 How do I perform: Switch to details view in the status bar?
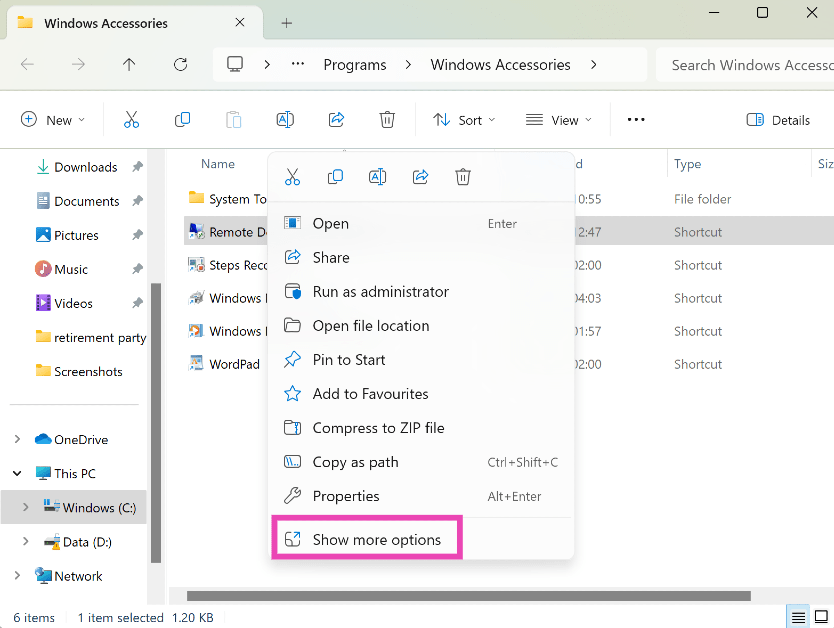798,617
